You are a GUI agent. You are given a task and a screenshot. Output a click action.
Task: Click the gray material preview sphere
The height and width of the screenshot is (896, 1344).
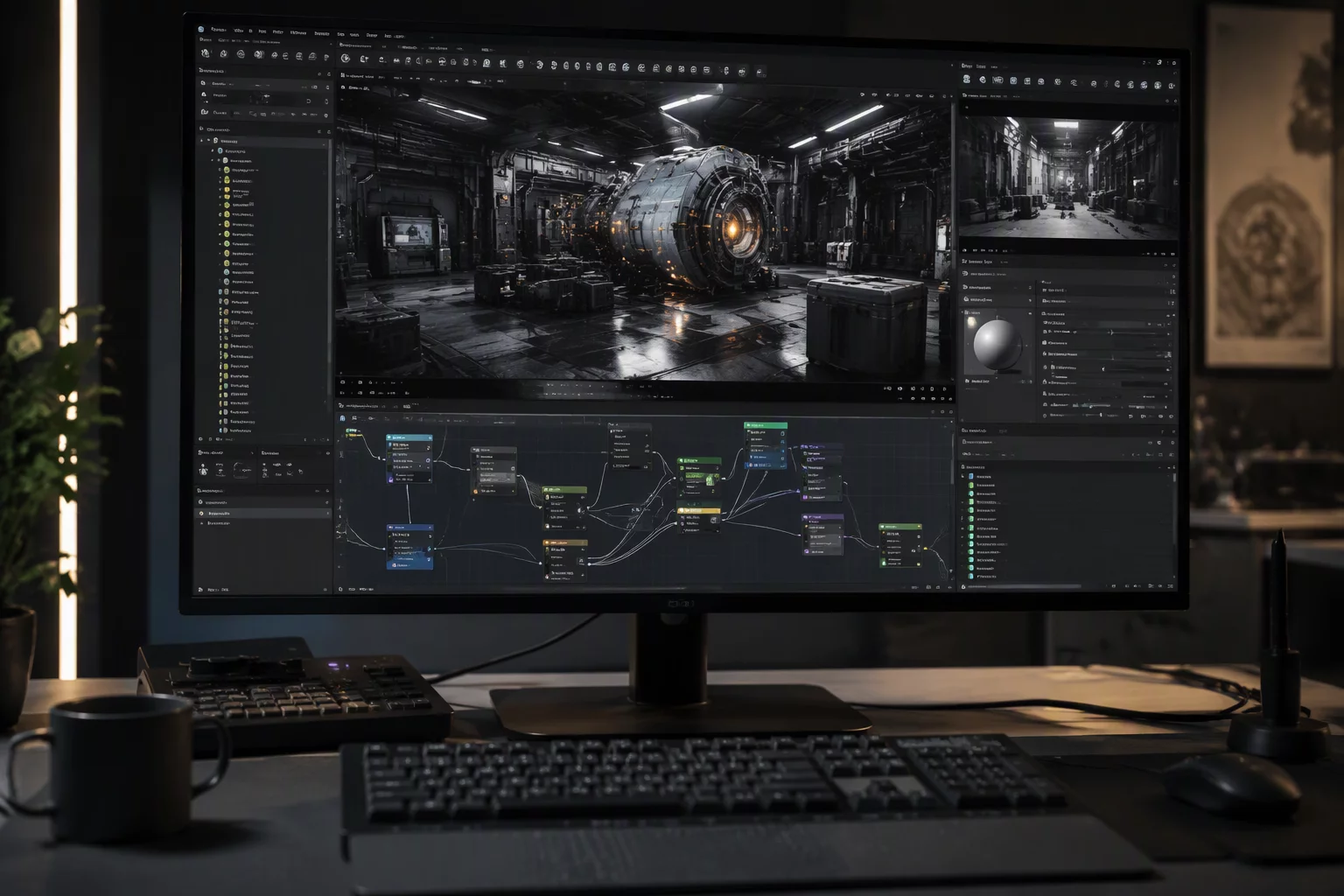(997, 346)
